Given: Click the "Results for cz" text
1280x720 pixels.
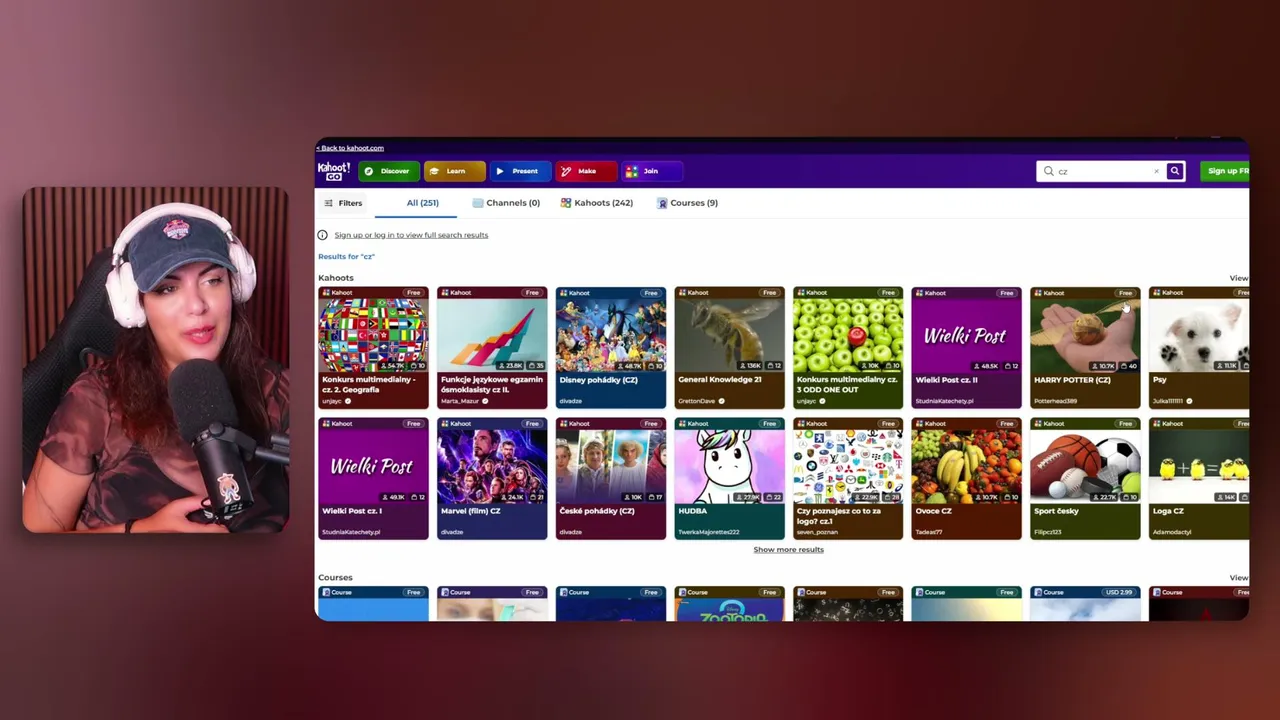Looking at the screenshot, I should coord(346,257).
